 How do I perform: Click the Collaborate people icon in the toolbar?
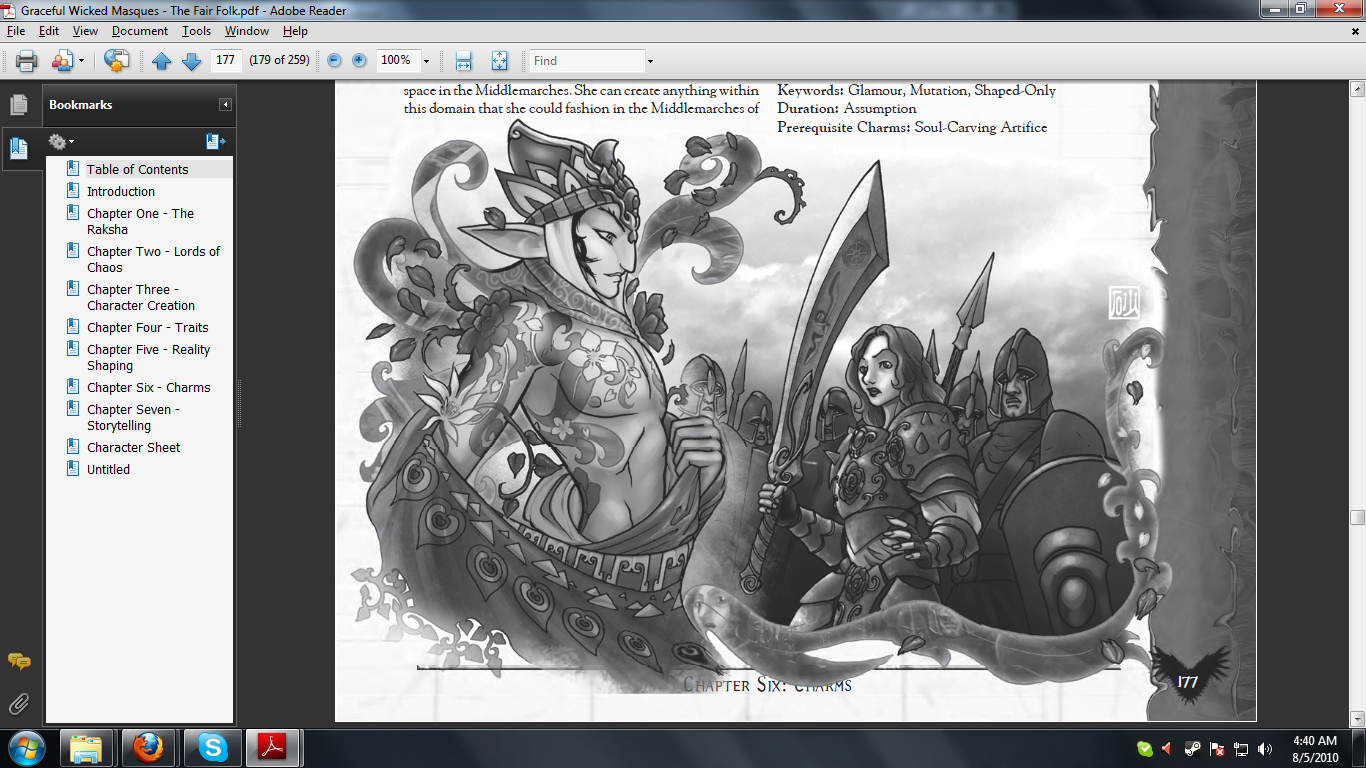point(61,61)
